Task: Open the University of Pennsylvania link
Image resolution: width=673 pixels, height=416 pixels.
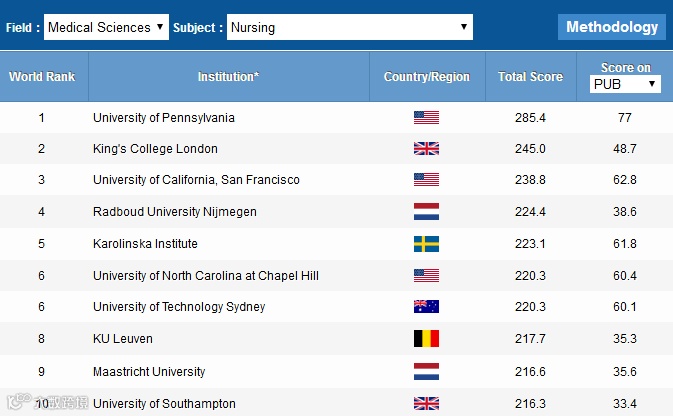Action: tap(164, 118)
